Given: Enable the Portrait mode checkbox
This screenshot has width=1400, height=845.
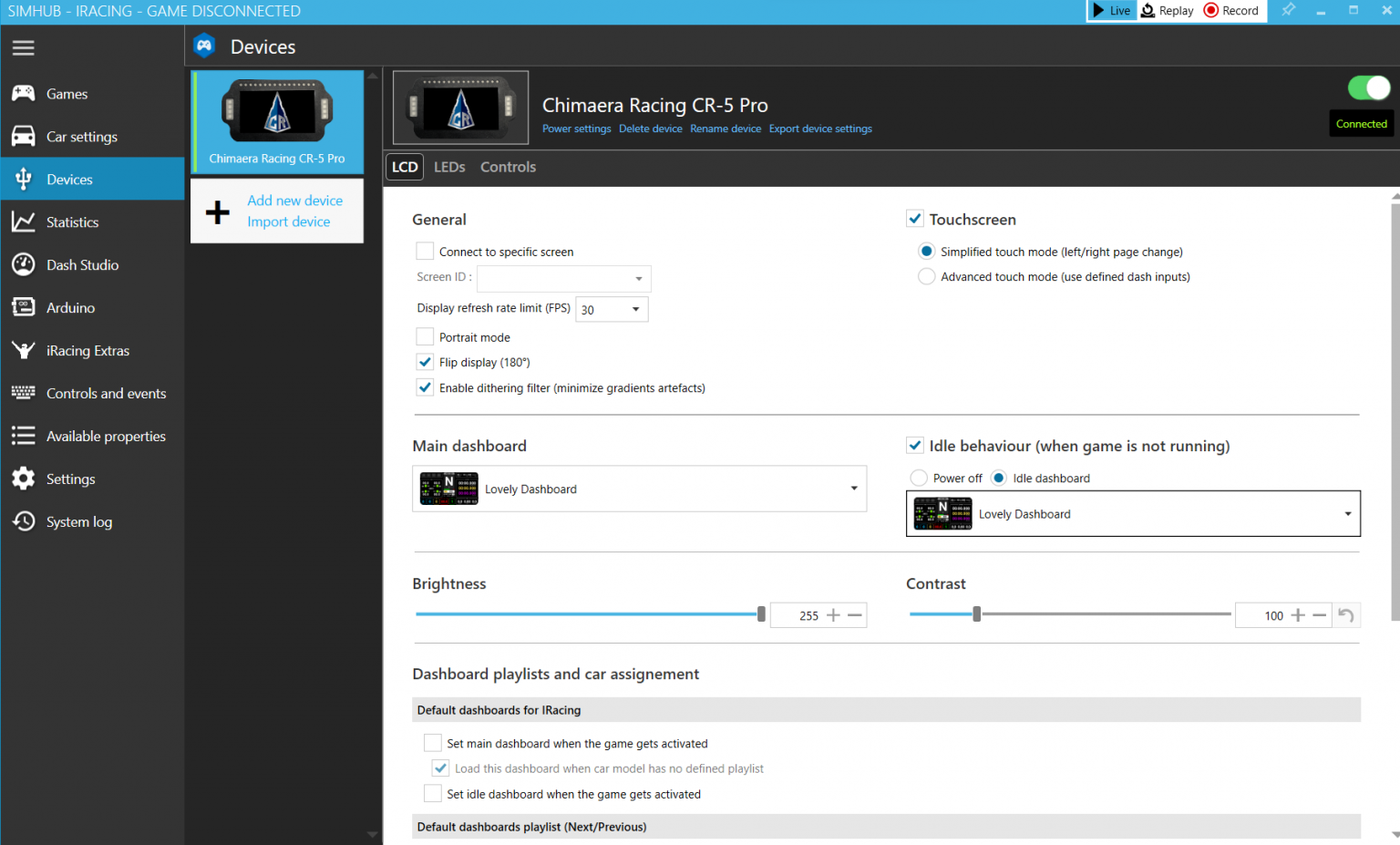Looking at the screenshot, I should pyautogui.click(x=425, y=337).
